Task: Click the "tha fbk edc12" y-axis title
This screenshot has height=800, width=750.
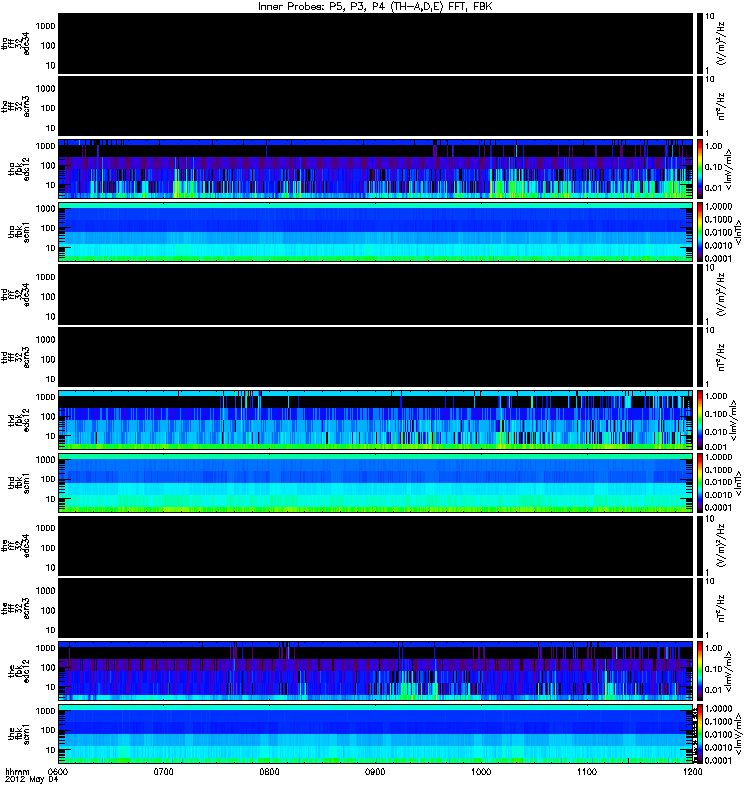Action: pyautogui.click(x=19, y=167)
